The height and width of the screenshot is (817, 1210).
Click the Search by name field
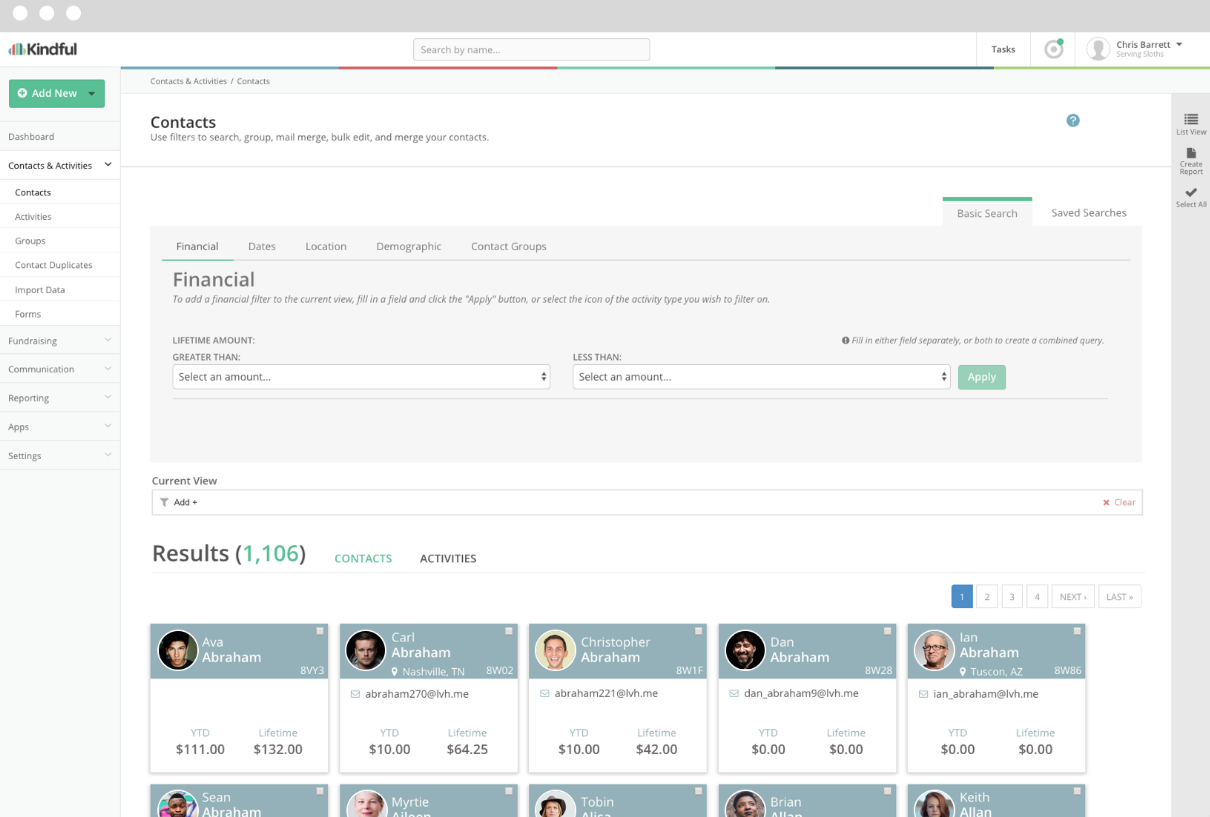[x=531, y=49]
